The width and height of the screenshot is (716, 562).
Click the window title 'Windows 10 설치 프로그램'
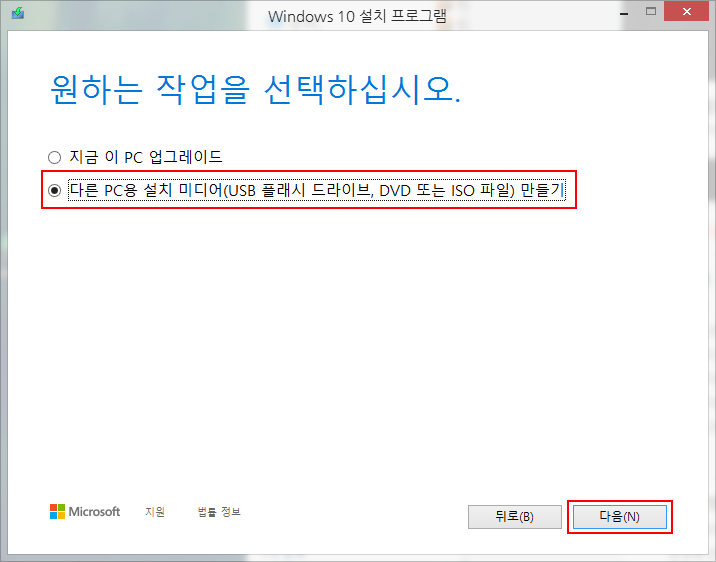pyautogui.click(x=357, y=16)
